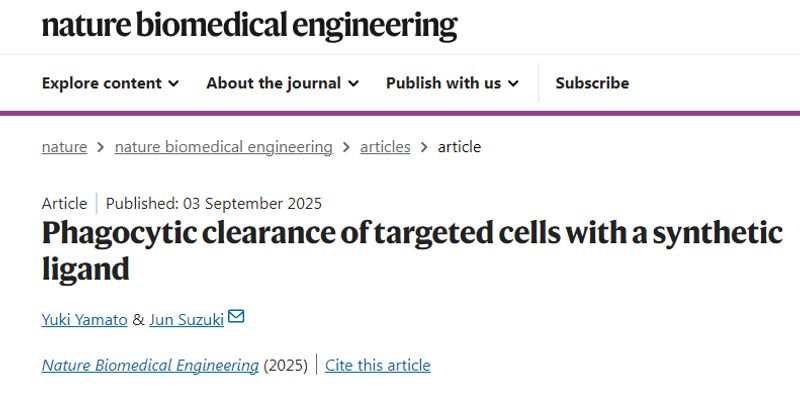800x400 pixels.
Task: Open nature biomedical engineering breadcrumb link
Action: click(223, 147)
